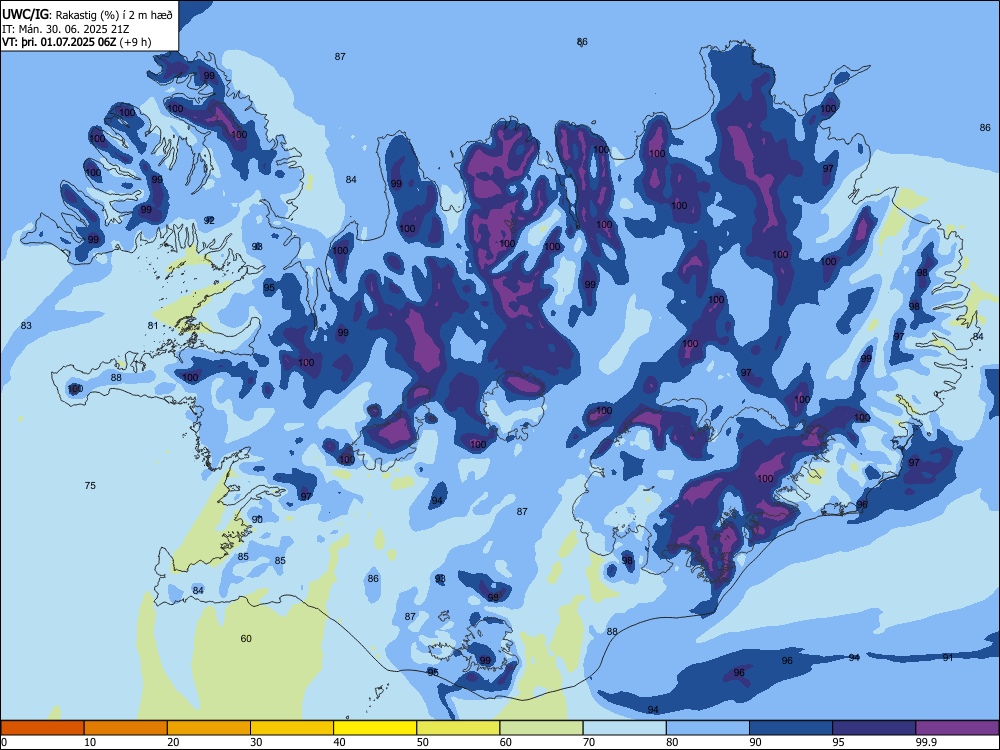Click the map humidity value '83'
The height and width of the screenshot is (750, 1000).
[x=26, y=326]
